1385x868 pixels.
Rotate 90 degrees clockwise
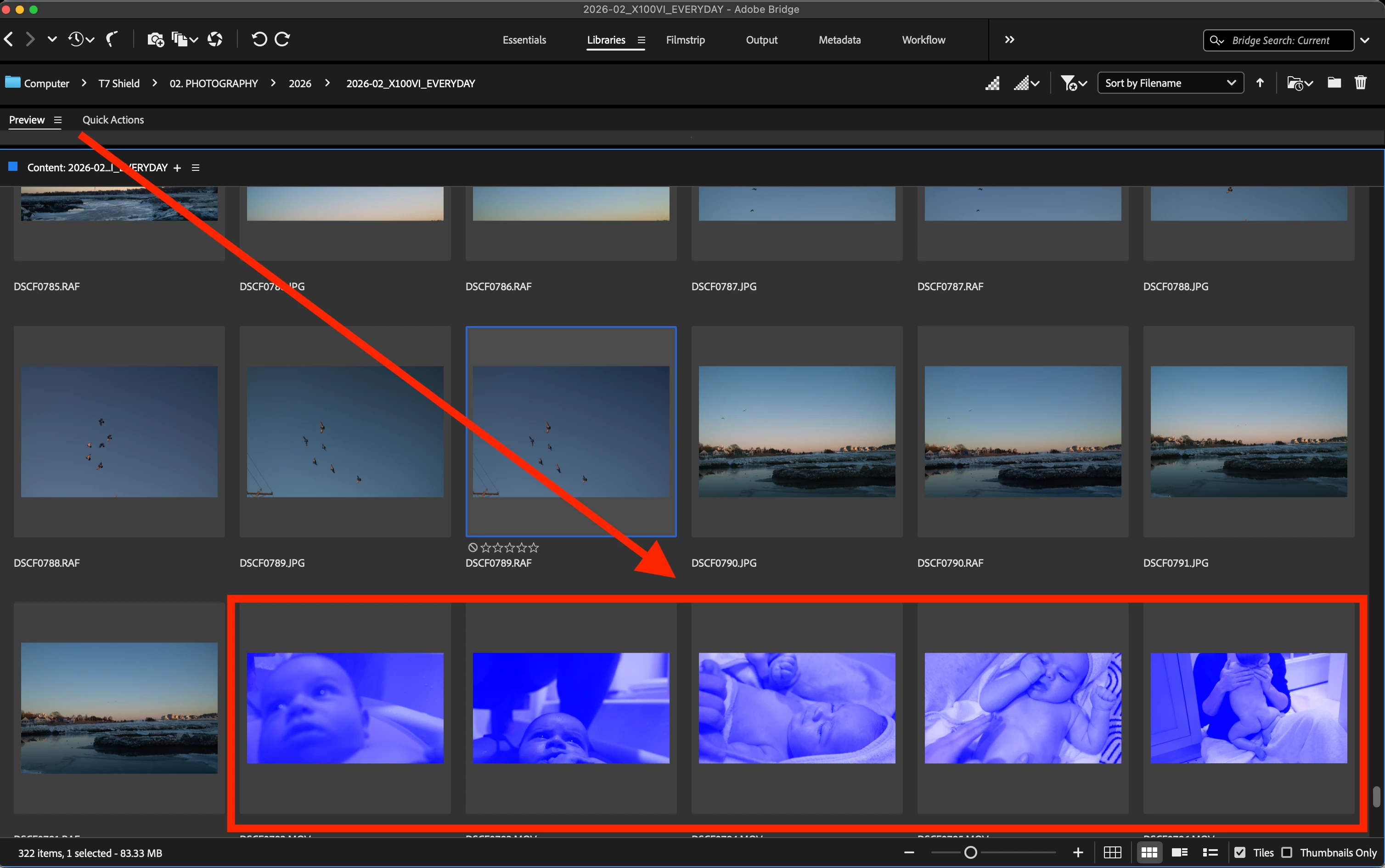(282, 39)
